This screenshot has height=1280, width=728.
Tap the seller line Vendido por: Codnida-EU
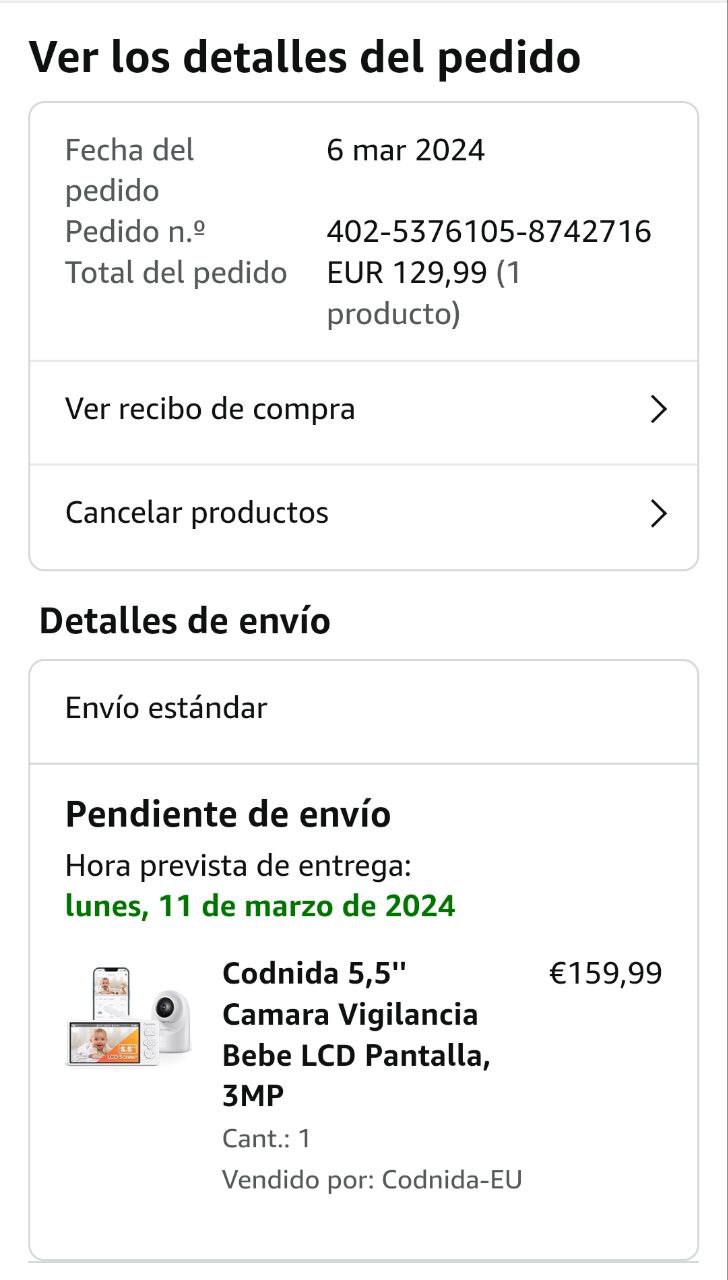click(372, 1180)
